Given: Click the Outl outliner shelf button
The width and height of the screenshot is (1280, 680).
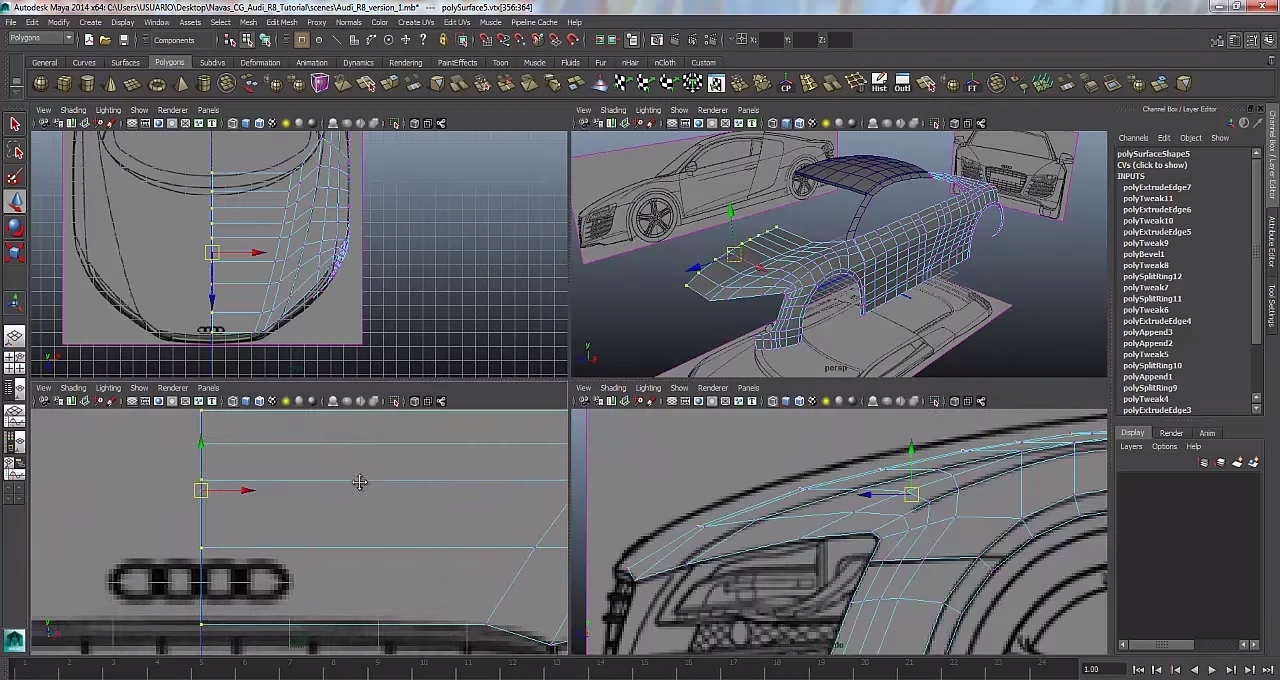Looking at the screenshot, I should click(902, 83).
